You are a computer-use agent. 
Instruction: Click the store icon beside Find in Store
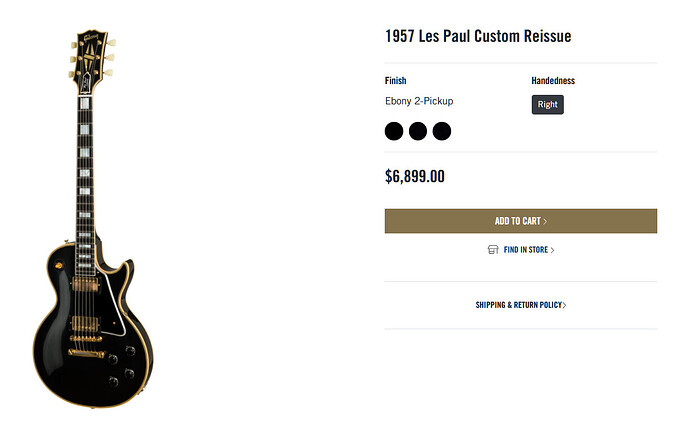click(x=493, y=250)
